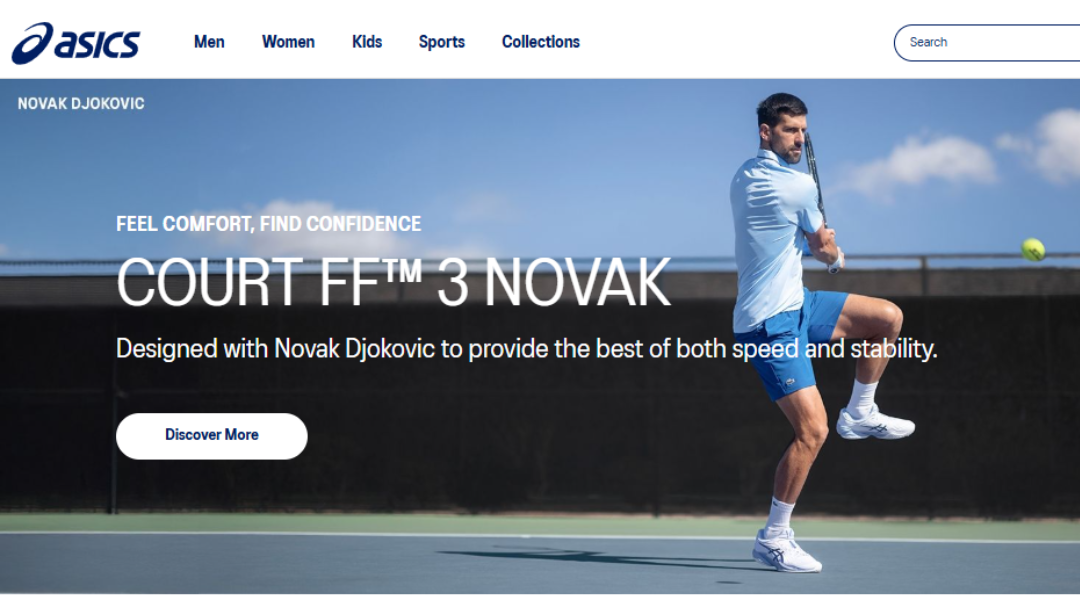Click the yellow tennis ball in banner
The height and width of the screenshot is (600, 1080).
(1032, 249)
